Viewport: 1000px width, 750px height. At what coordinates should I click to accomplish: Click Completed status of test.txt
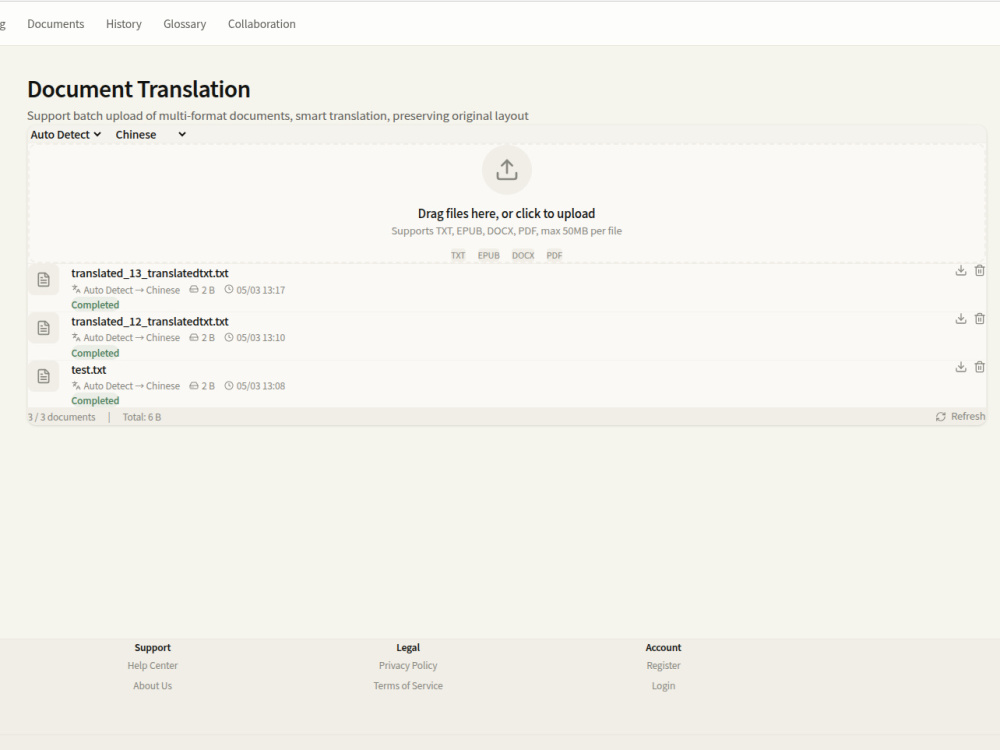[x=95, y=401]
